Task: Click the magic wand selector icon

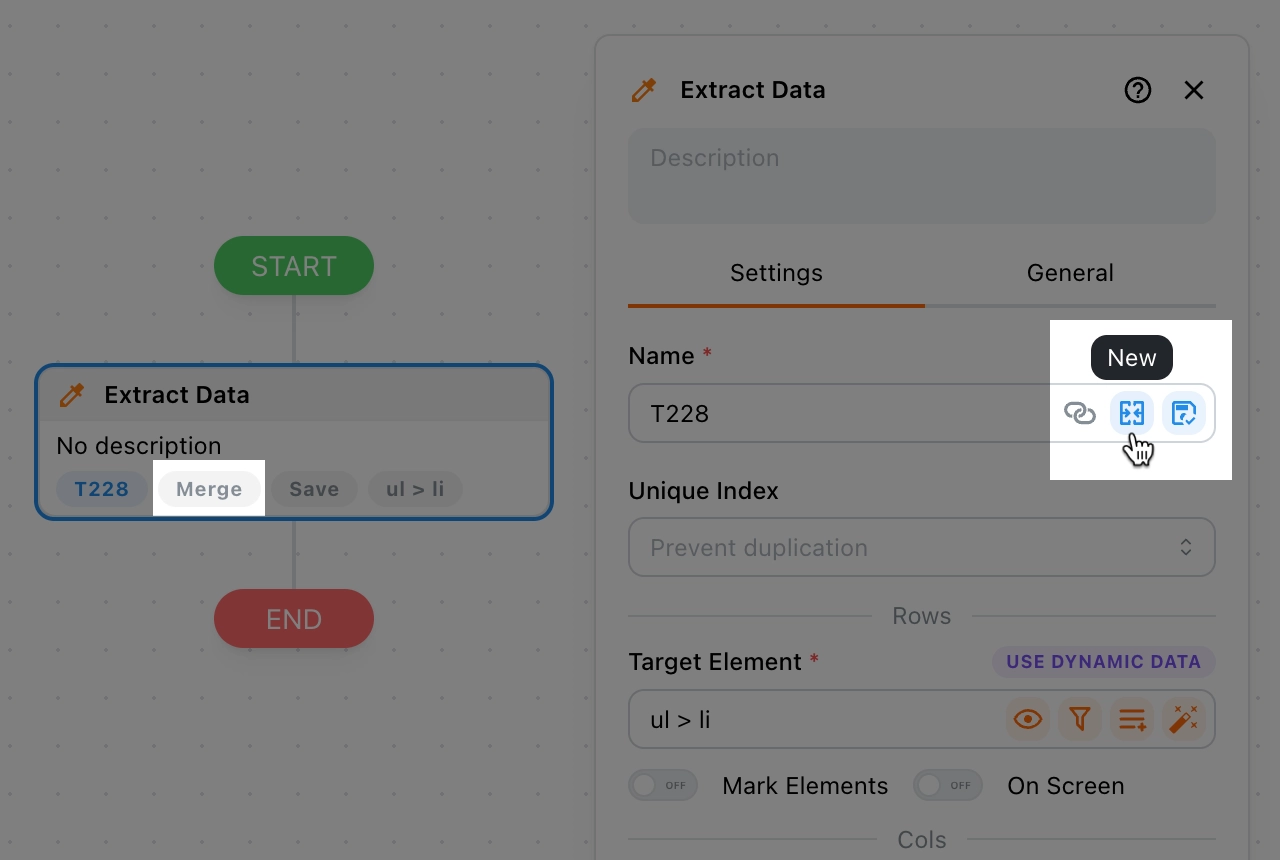Action: 1184,719
